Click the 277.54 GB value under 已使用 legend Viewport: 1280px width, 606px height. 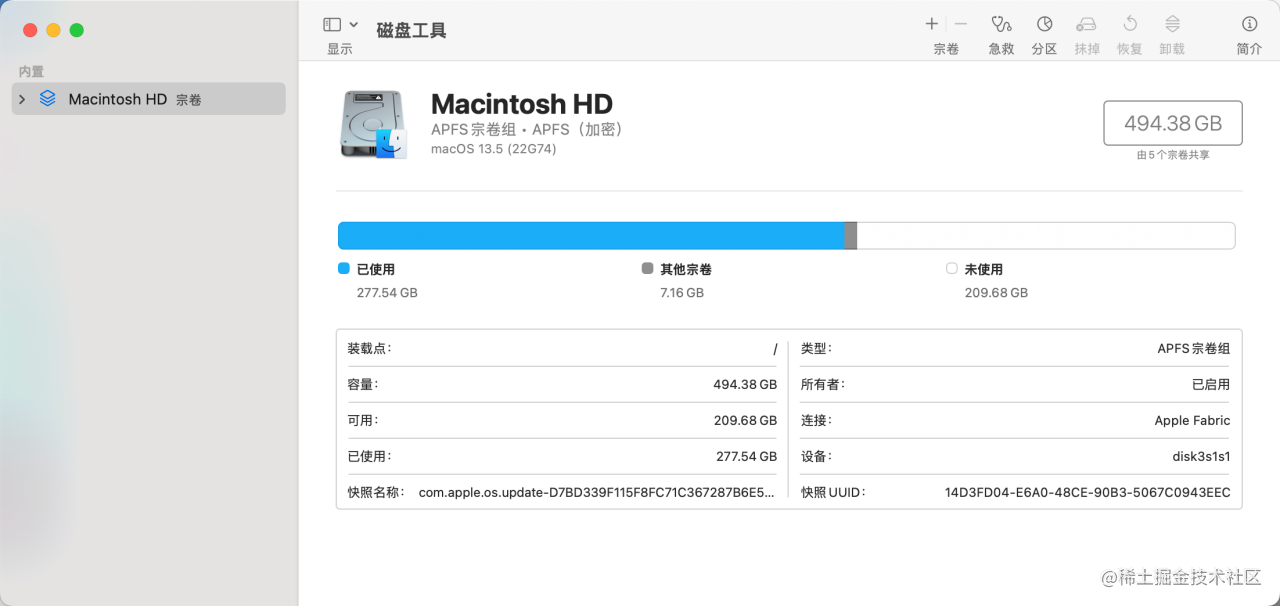pos(387,293)
